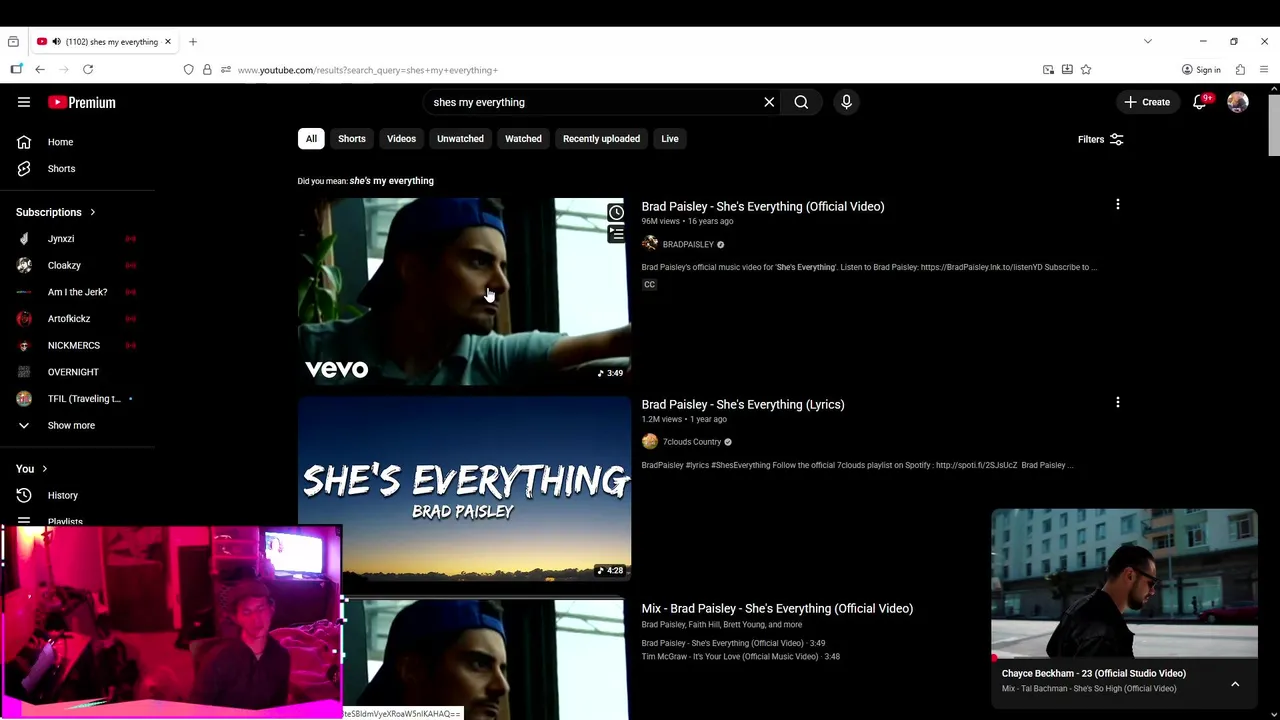Select the Live filter chip
Screen dimensions: 1280x720
coord(670,139)
